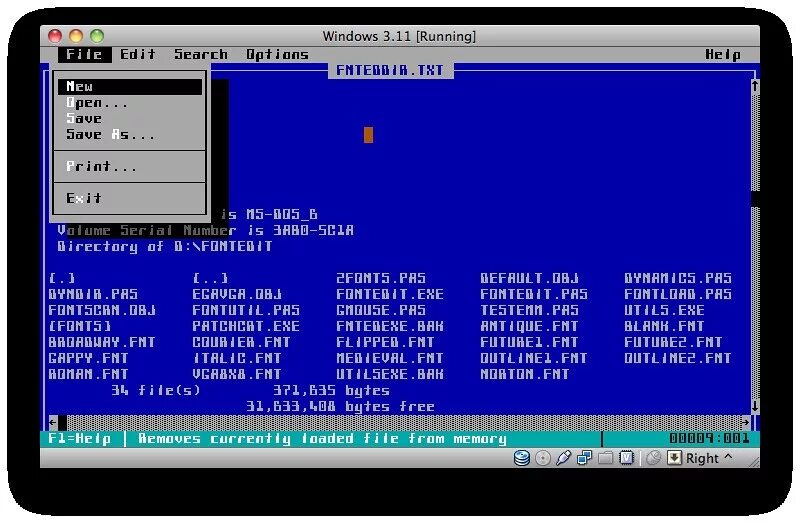Click the PATCHCRT.EXE file entry
This screenshot has height=523, width=800.
click(246, 326)
